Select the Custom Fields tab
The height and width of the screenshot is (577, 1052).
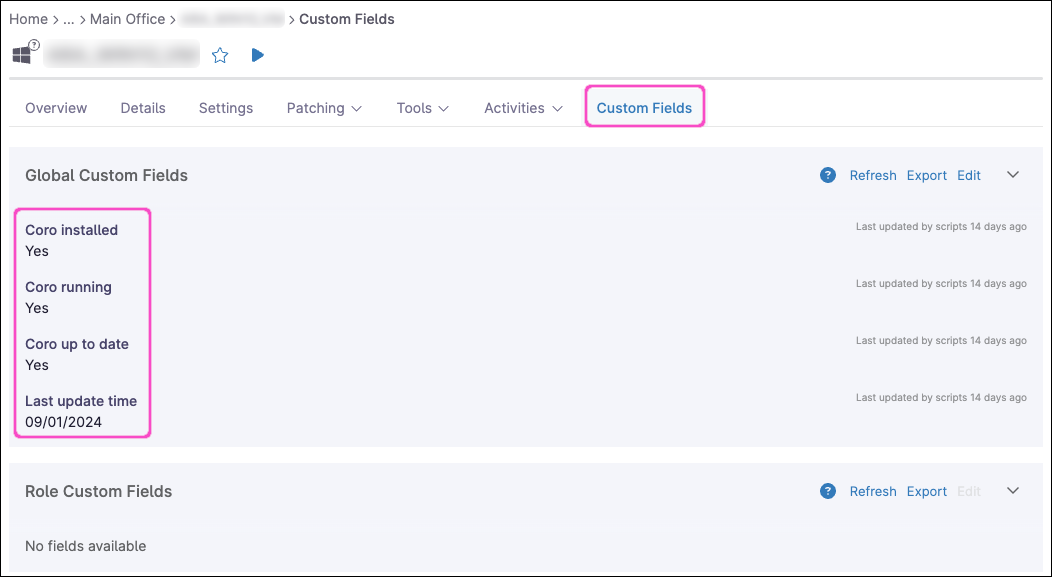[x=644, y=108]
